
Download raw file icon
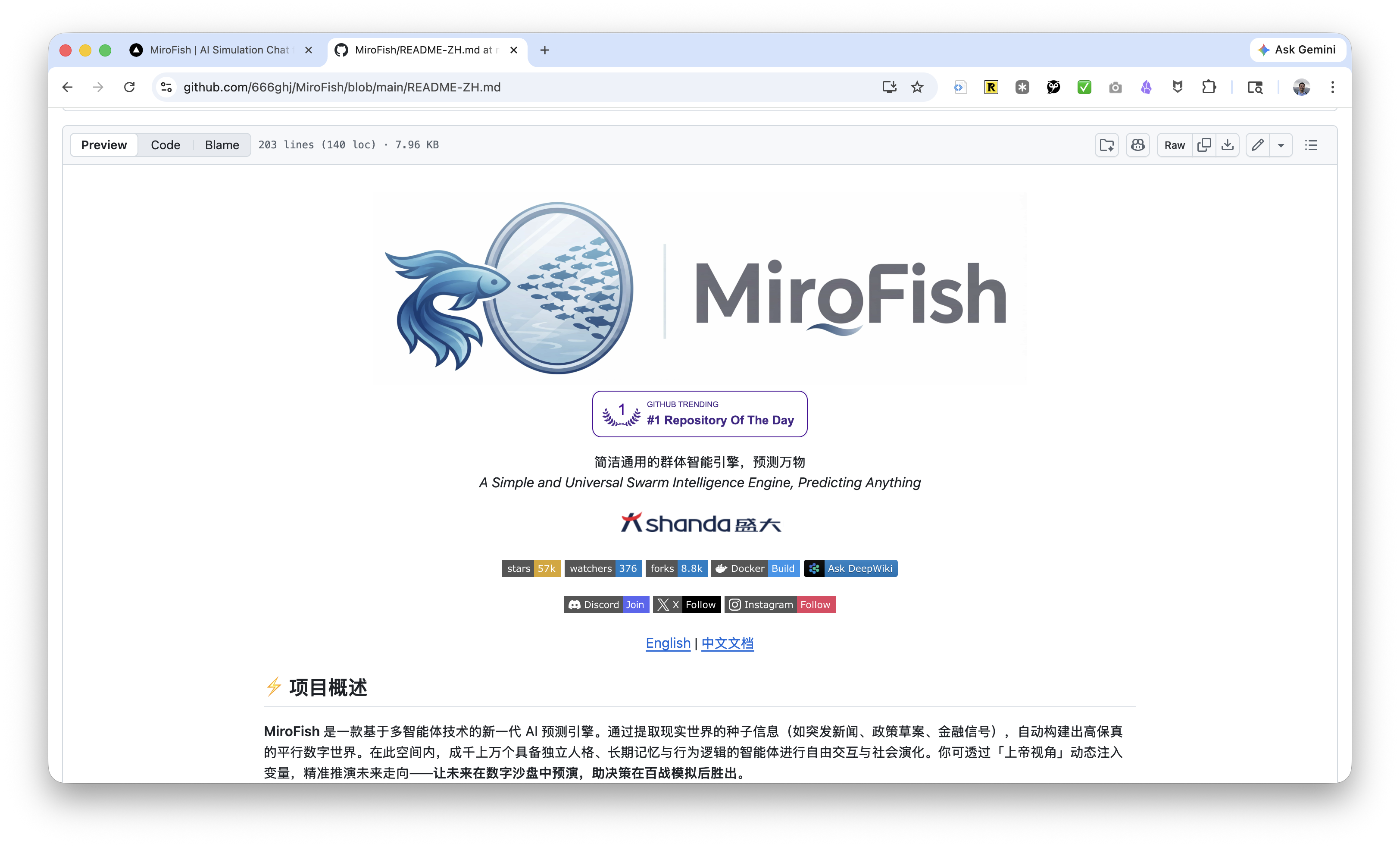pyautogui.click(x=1227, y=145)
